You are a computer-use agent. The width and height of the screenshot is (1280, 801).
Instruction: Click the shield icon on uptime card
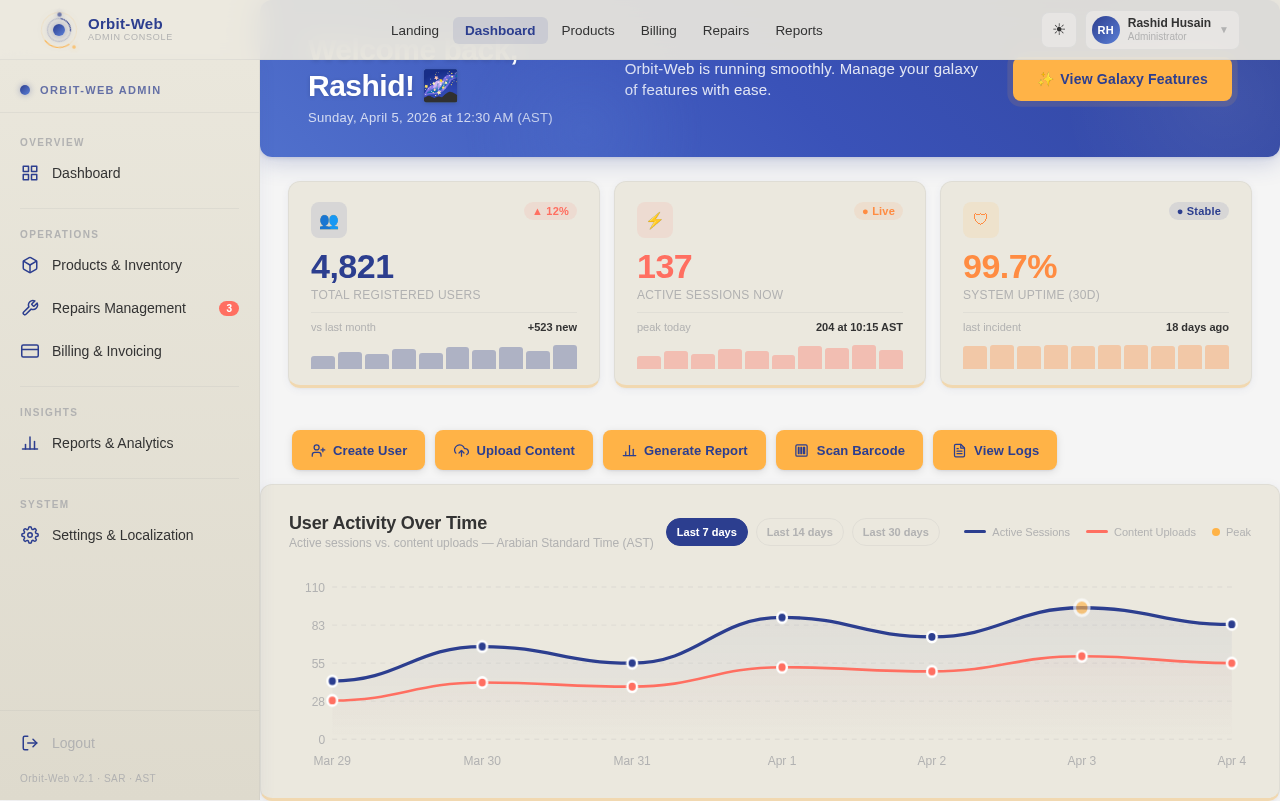click(x=981, y=220)
